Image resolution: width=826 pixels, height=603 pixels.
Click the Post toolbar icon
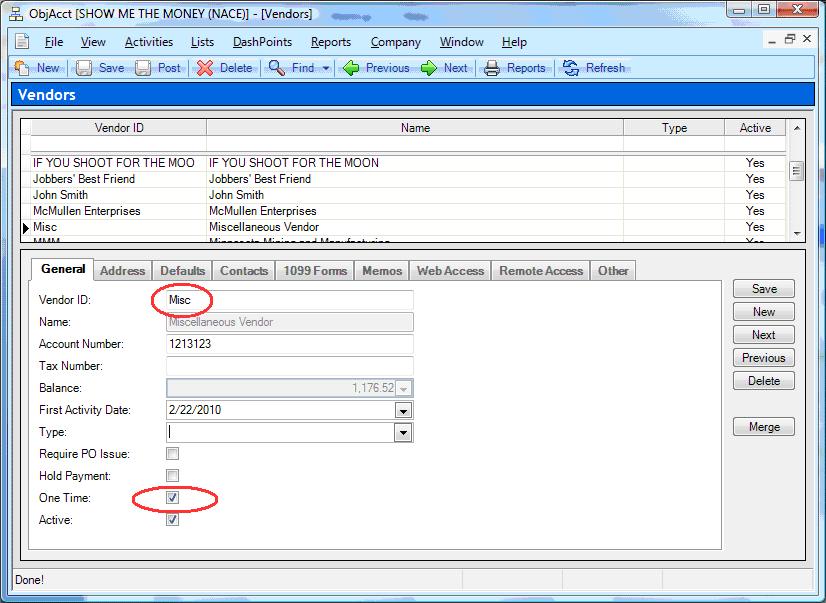[143, 68]
